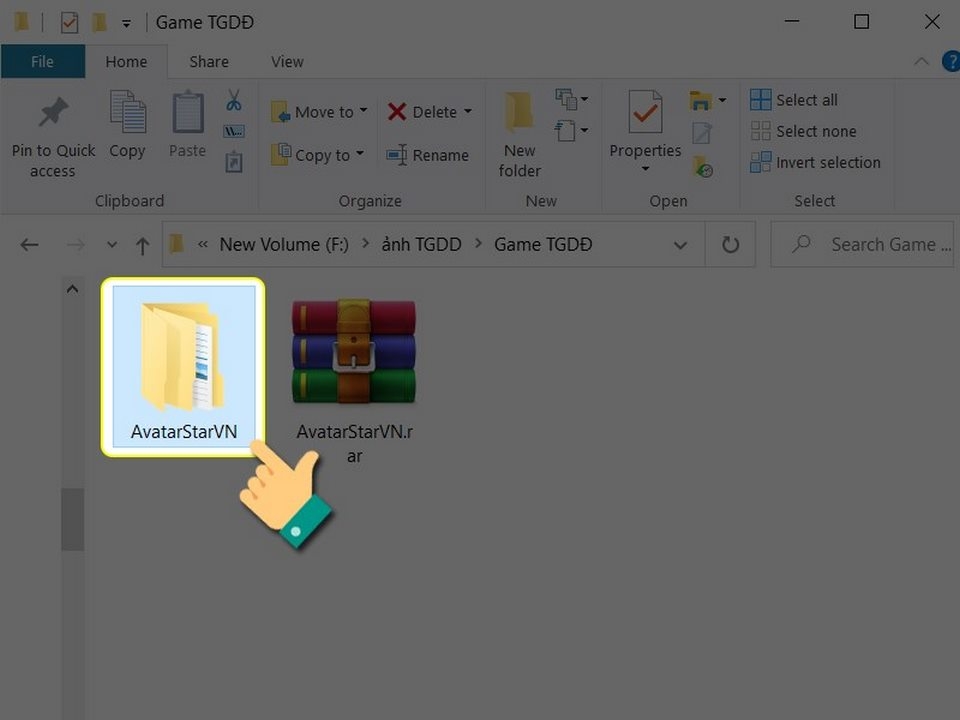960x720 pixels.
Task: Click the Delete button with red X
Action: [422, 112]
